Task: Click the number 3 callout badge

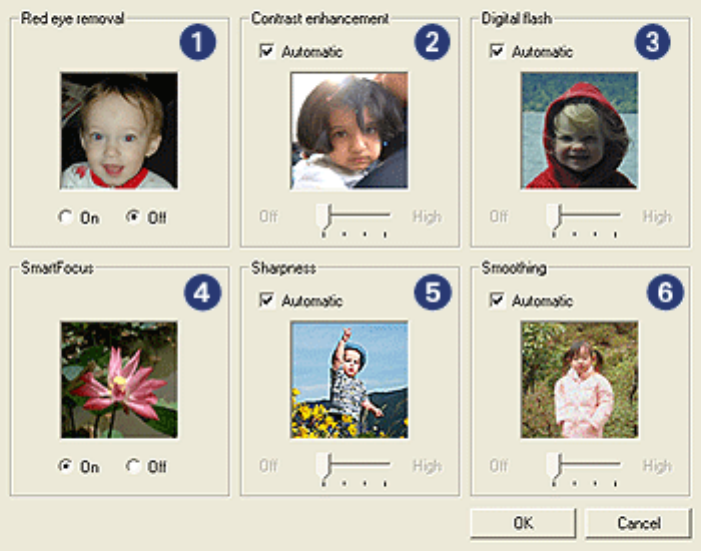Action: (x=652, y=42)
